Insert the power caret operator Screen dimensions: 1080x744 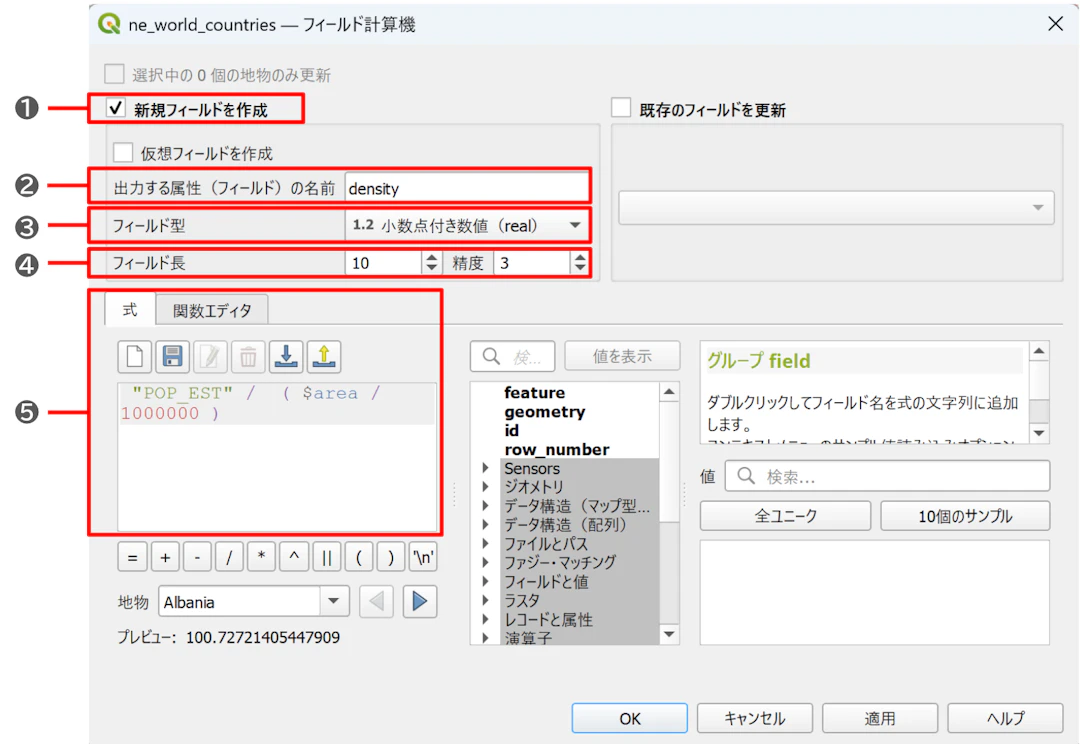294,557
